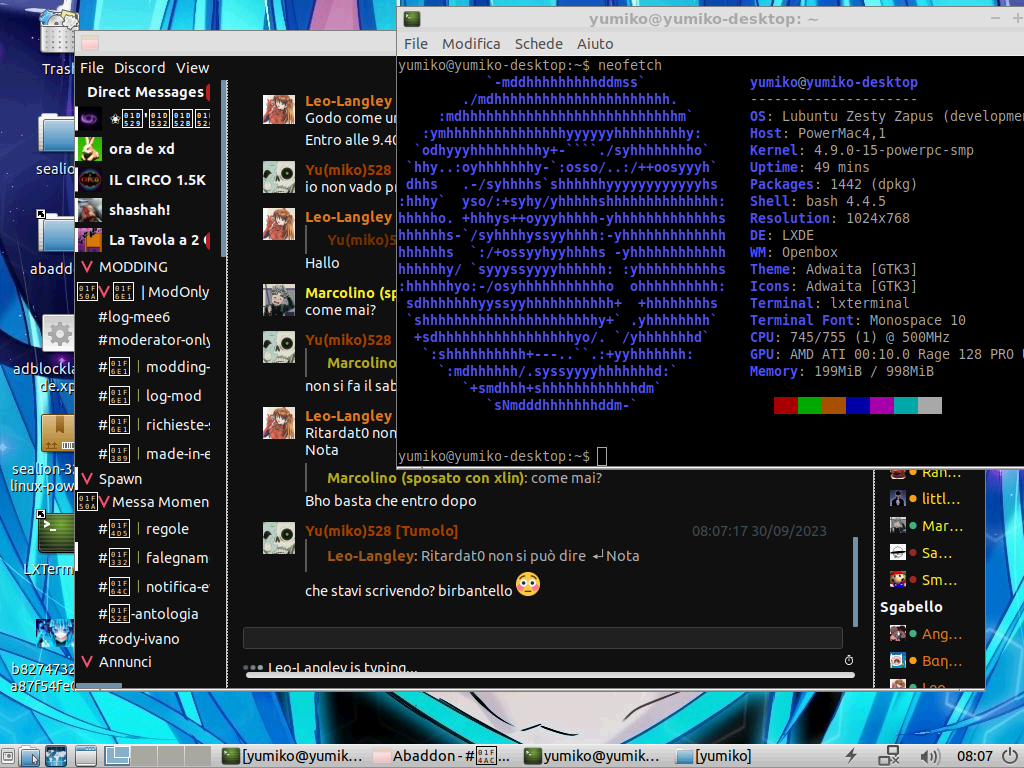Viewport: 1024px width, 768px height.
Task: Click Yu(miko)528 [Tumolo] skull avatar
Action: pos(279,537)
